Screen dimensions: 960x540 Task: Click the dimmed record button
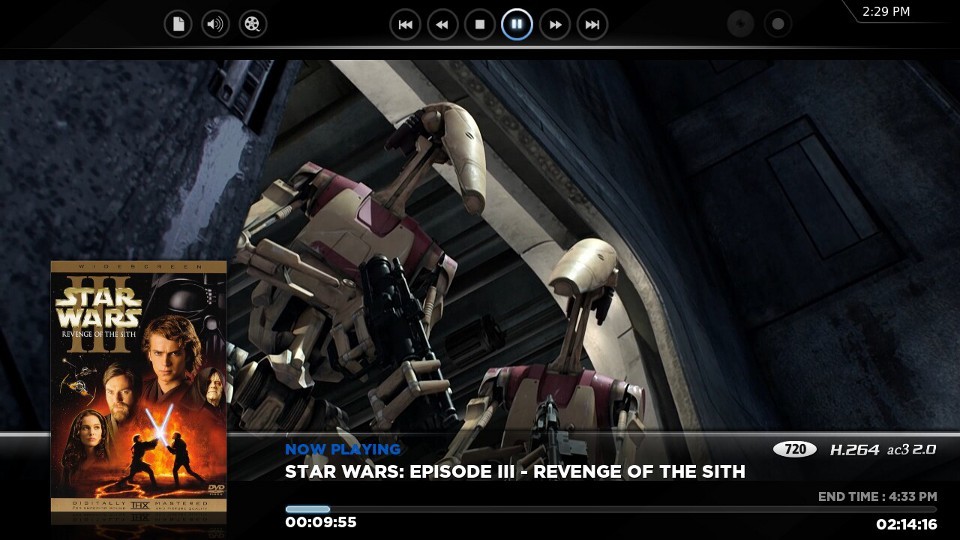[778, 24]
